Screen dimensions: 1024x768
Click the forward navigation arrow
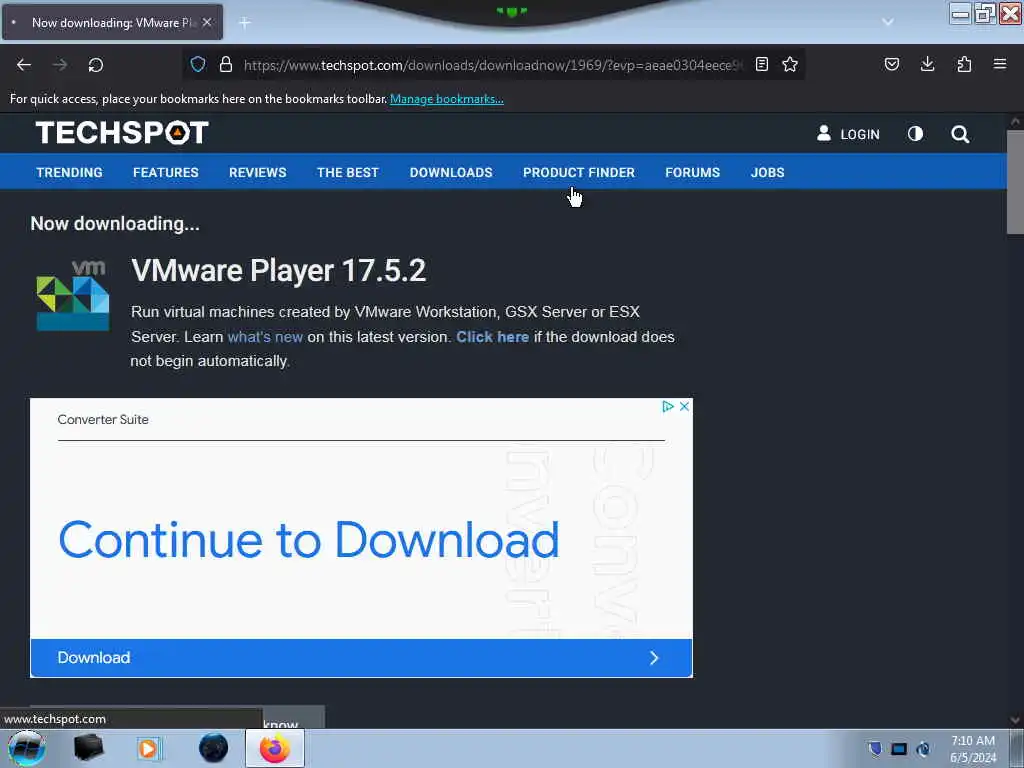click(60, 65)
